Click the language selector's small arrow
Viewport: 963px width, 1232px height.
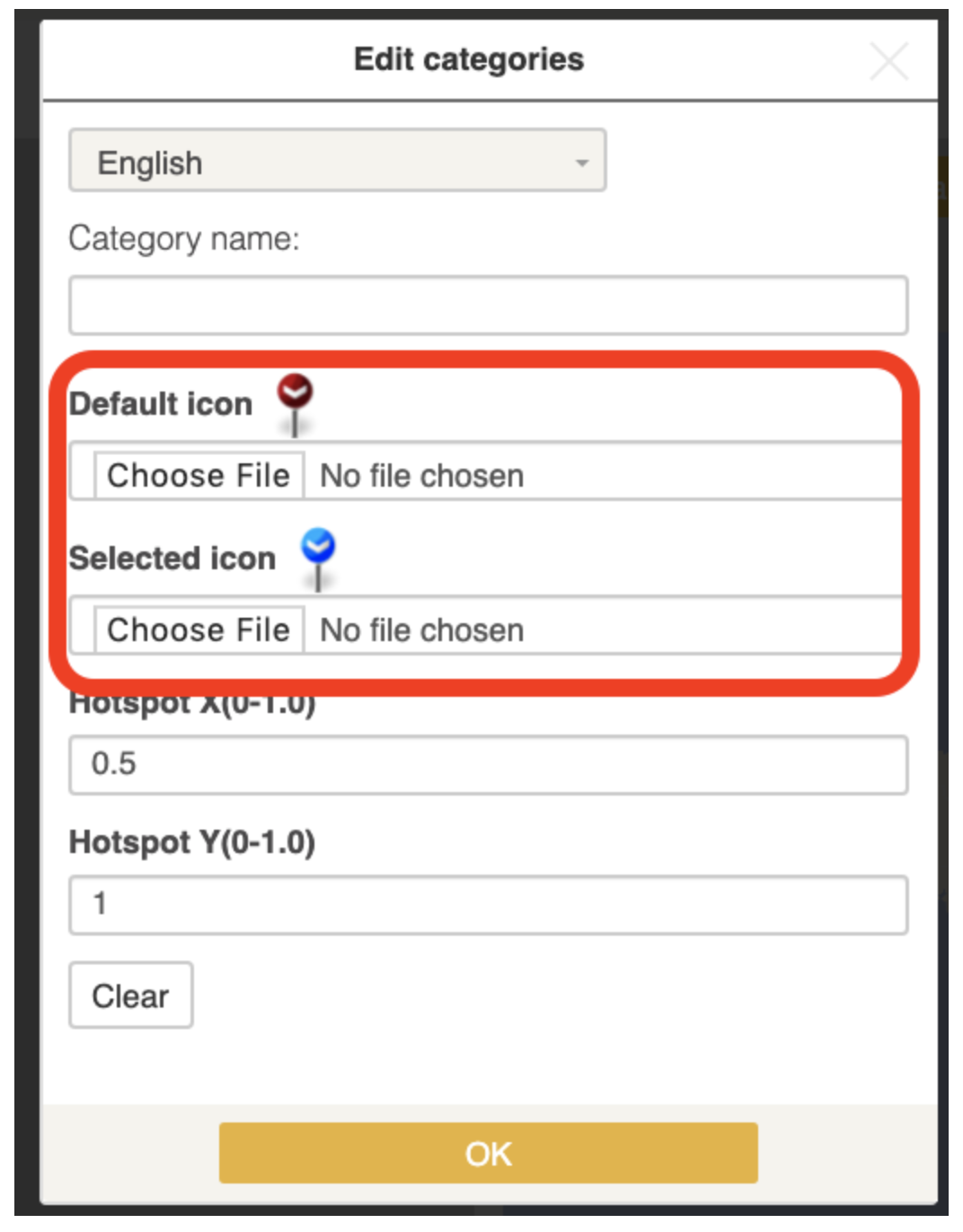(582, 163)
